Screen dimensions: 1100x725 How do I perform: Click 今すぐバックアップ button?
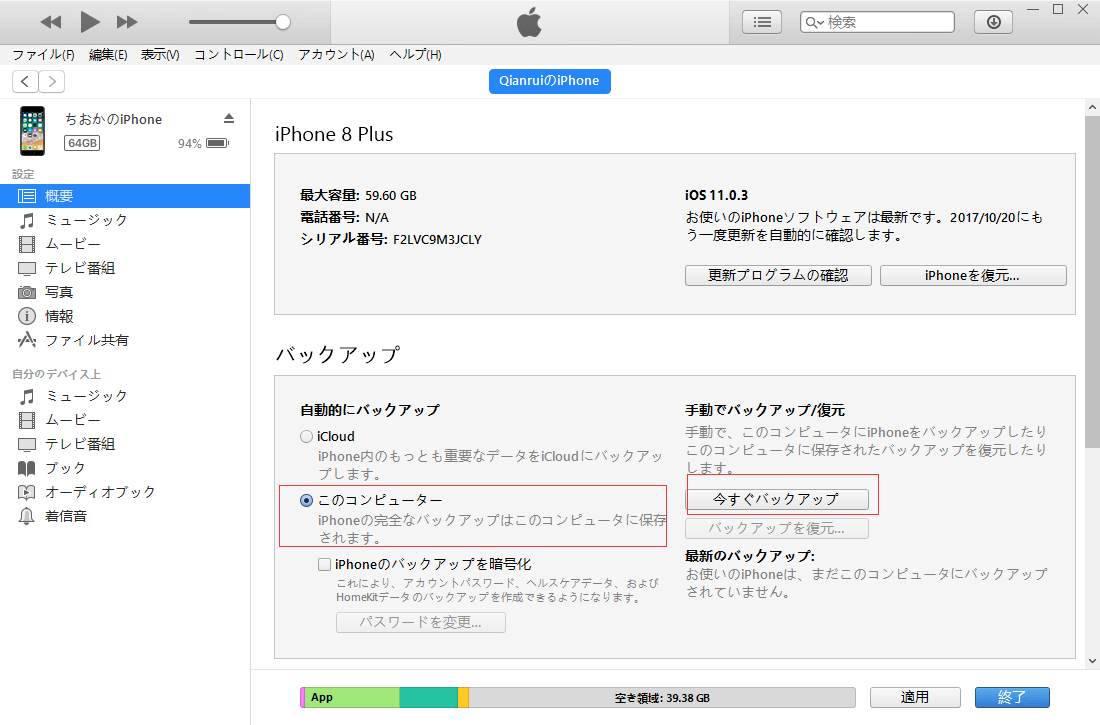coord(778,499)
